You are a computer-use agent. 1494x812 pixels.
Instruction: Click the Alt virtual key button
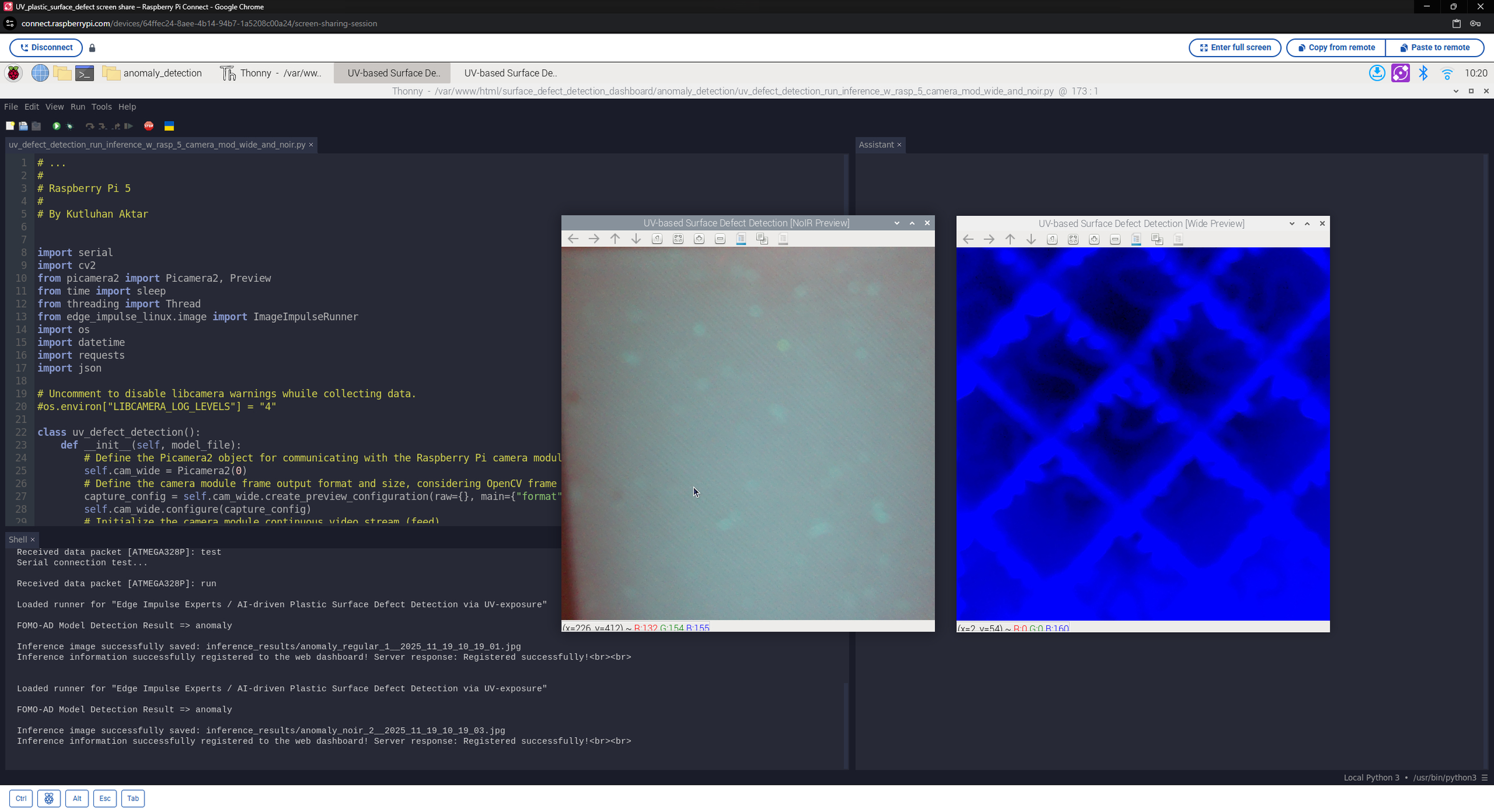[x=77, y=799]
